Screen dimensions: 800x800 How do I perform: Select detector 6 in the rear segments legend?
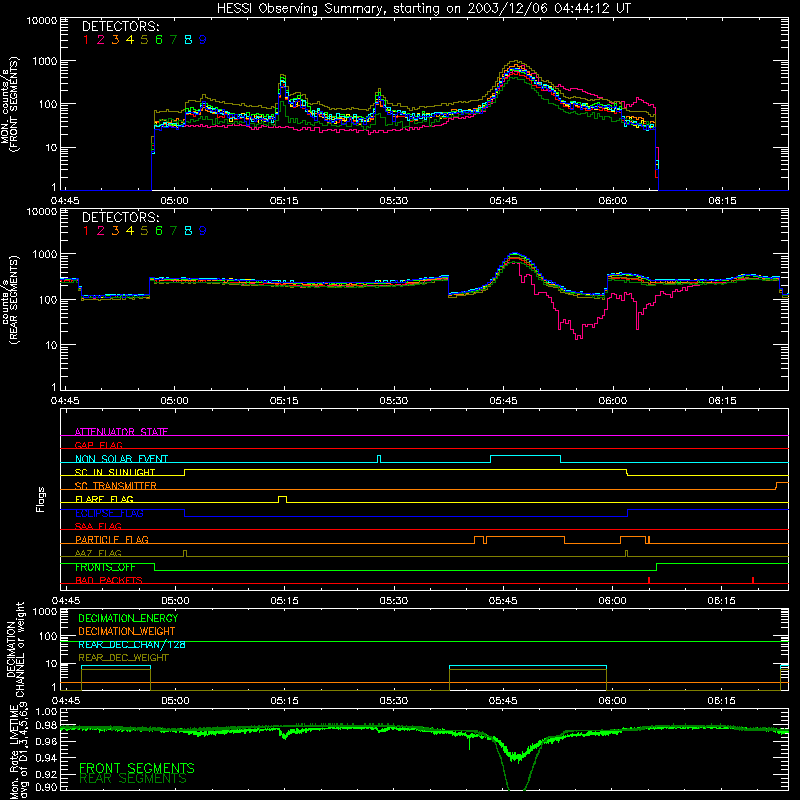(159, 231)
